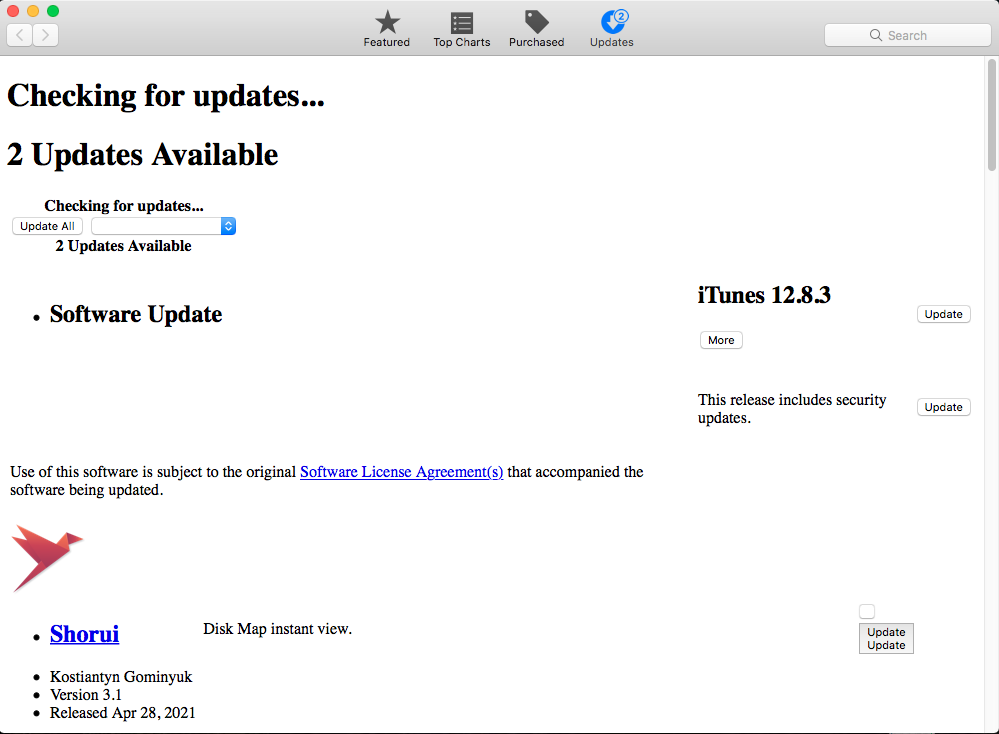Click the More button under iTunes
This screenshot has width=999, height=734.
coord(721,340)
